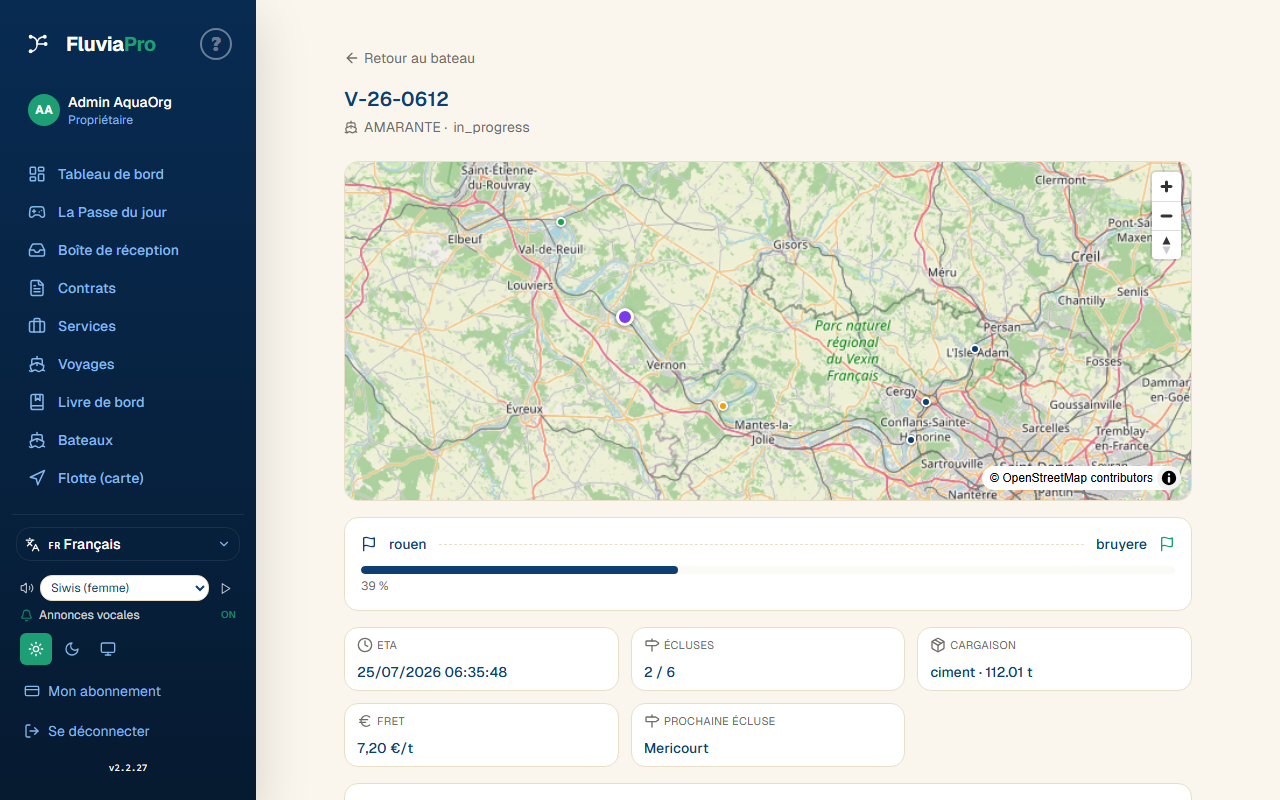Open the Siwis (femme) voice dropdown
Screen dimensions: 1280x800
[x=124, y=588]
